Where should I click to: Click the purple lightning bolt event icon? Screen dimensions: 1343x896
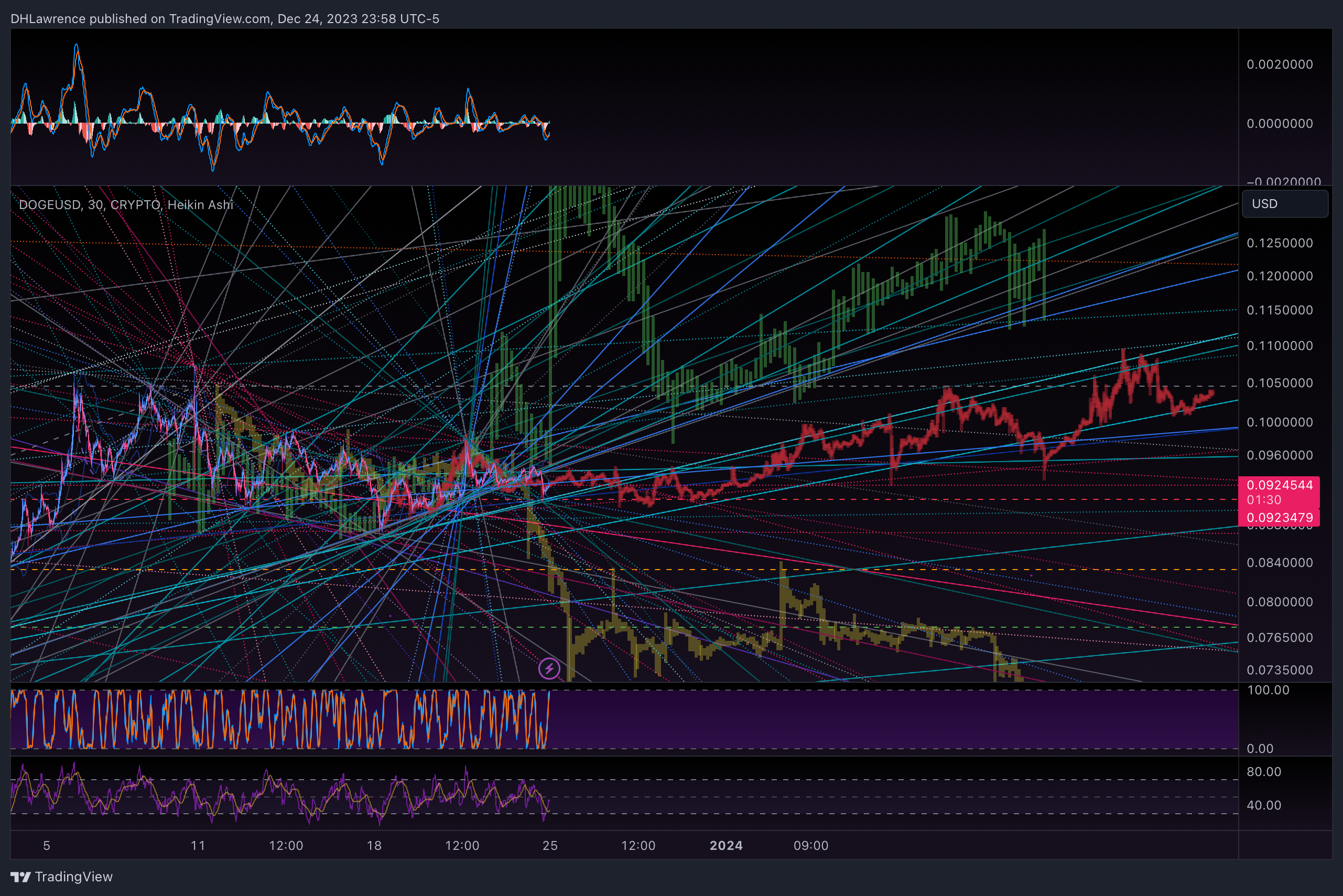click(549, 668)
